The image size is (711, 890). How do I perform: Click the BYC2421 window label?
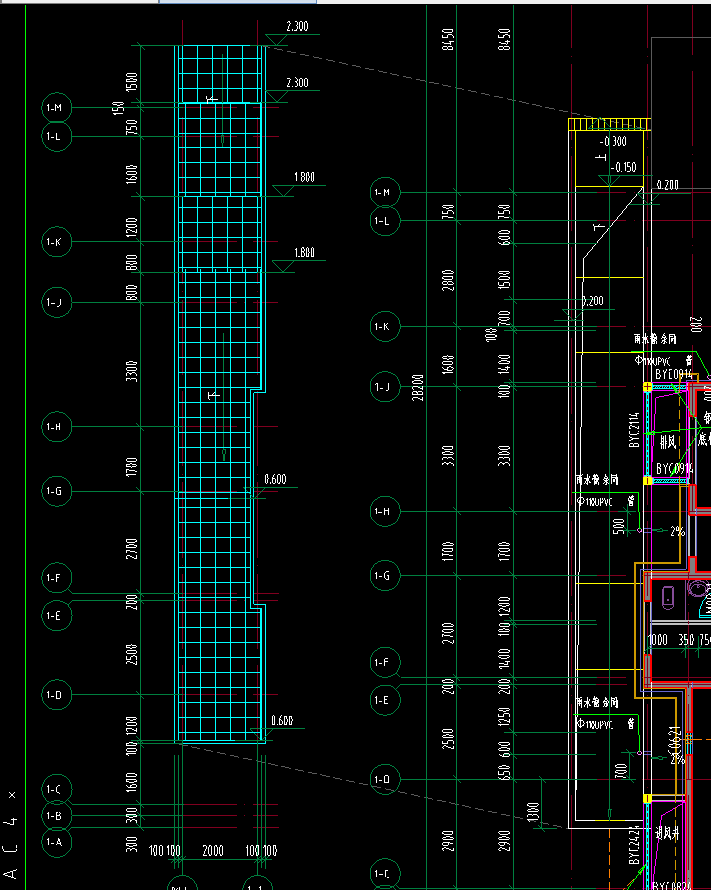click(634, 845)
